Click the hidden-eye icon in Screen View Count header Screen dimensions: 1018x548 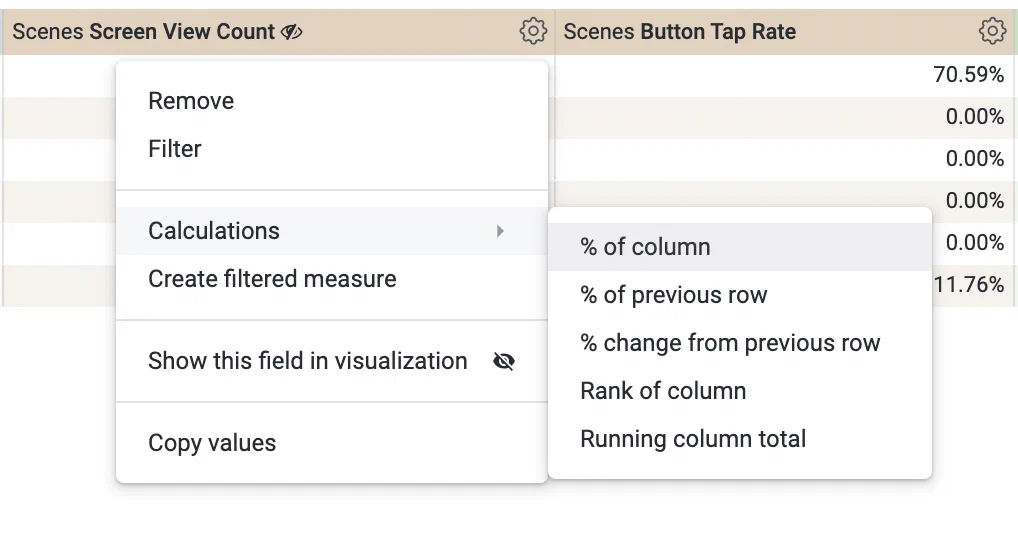[292, 32]
